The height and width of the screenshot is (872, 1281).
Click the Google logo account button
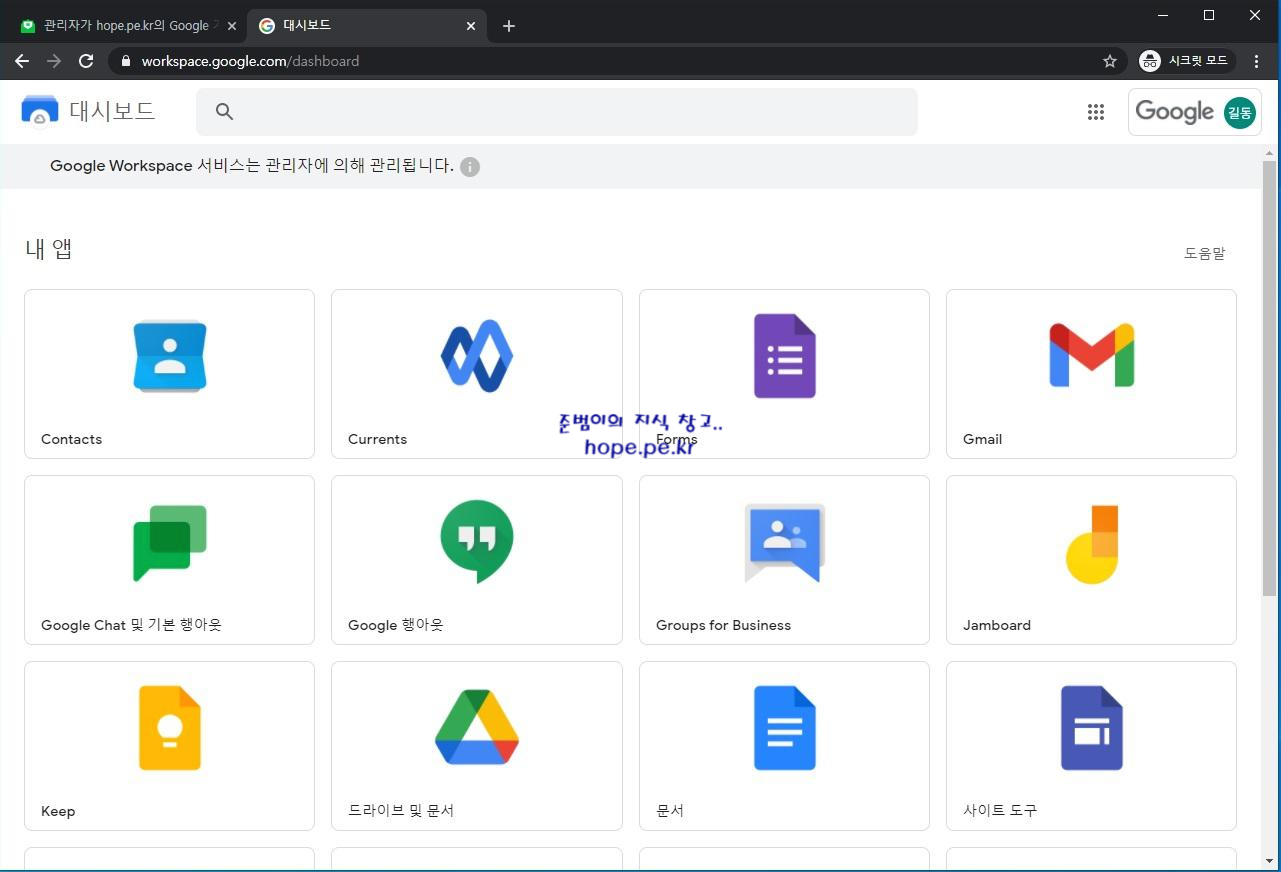1194,112
